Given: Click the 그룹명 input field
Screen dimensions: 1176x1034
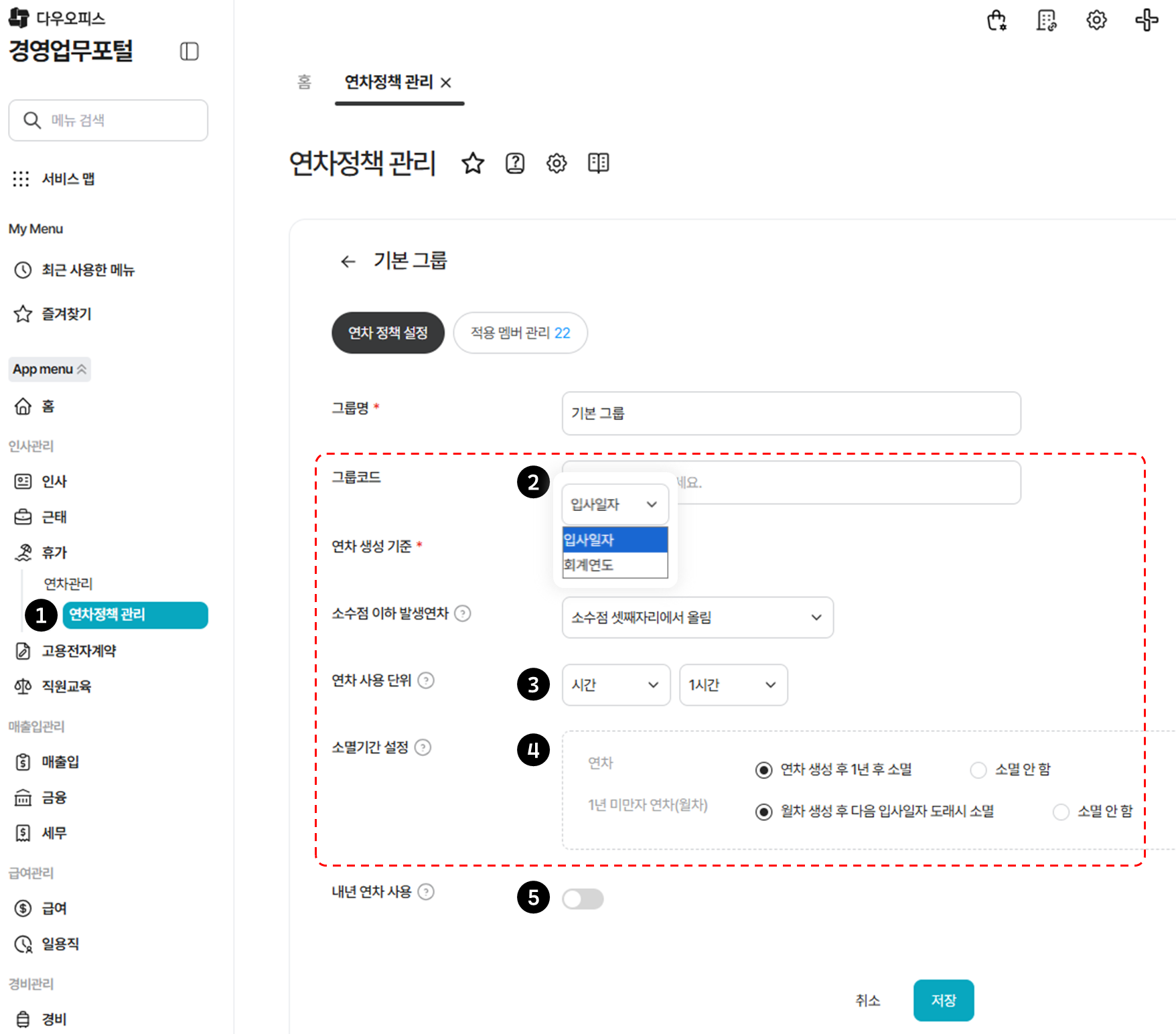Looking at the screenshot, I should coord(791,414).
